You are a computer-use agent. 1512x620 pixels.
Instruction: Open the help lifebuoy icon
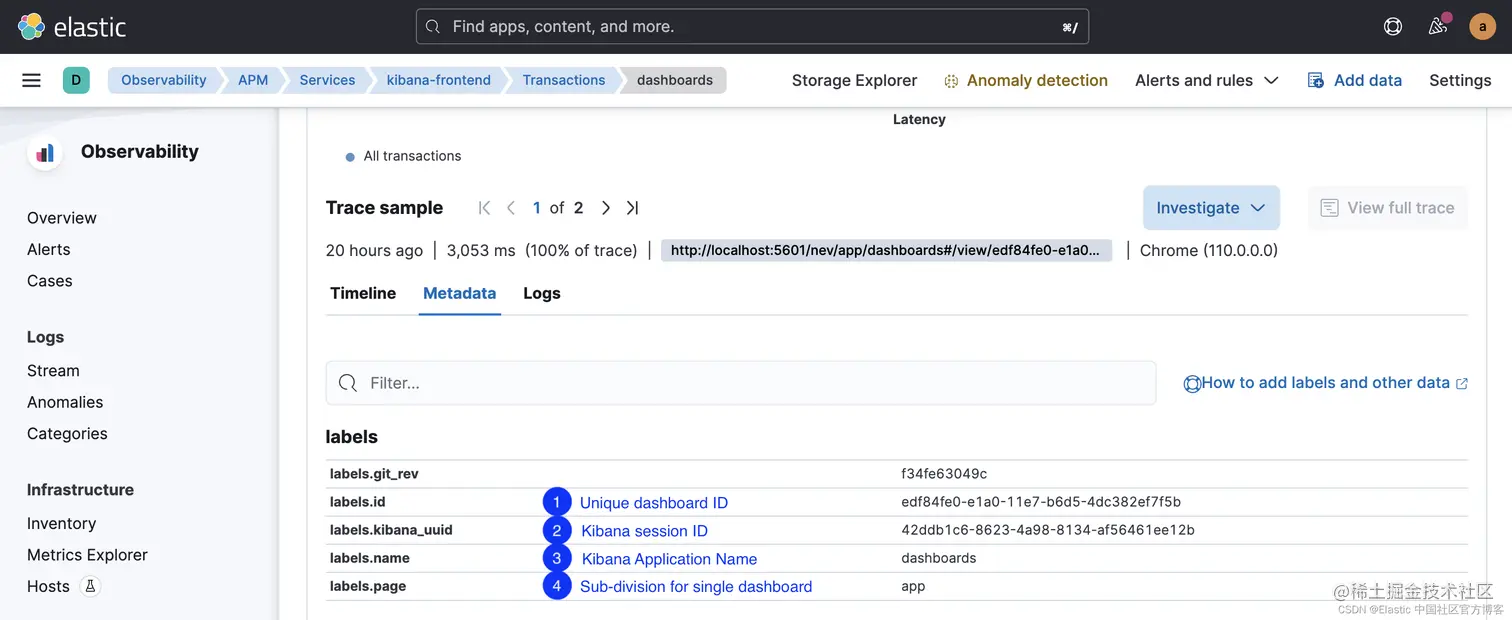(1392, 27)
